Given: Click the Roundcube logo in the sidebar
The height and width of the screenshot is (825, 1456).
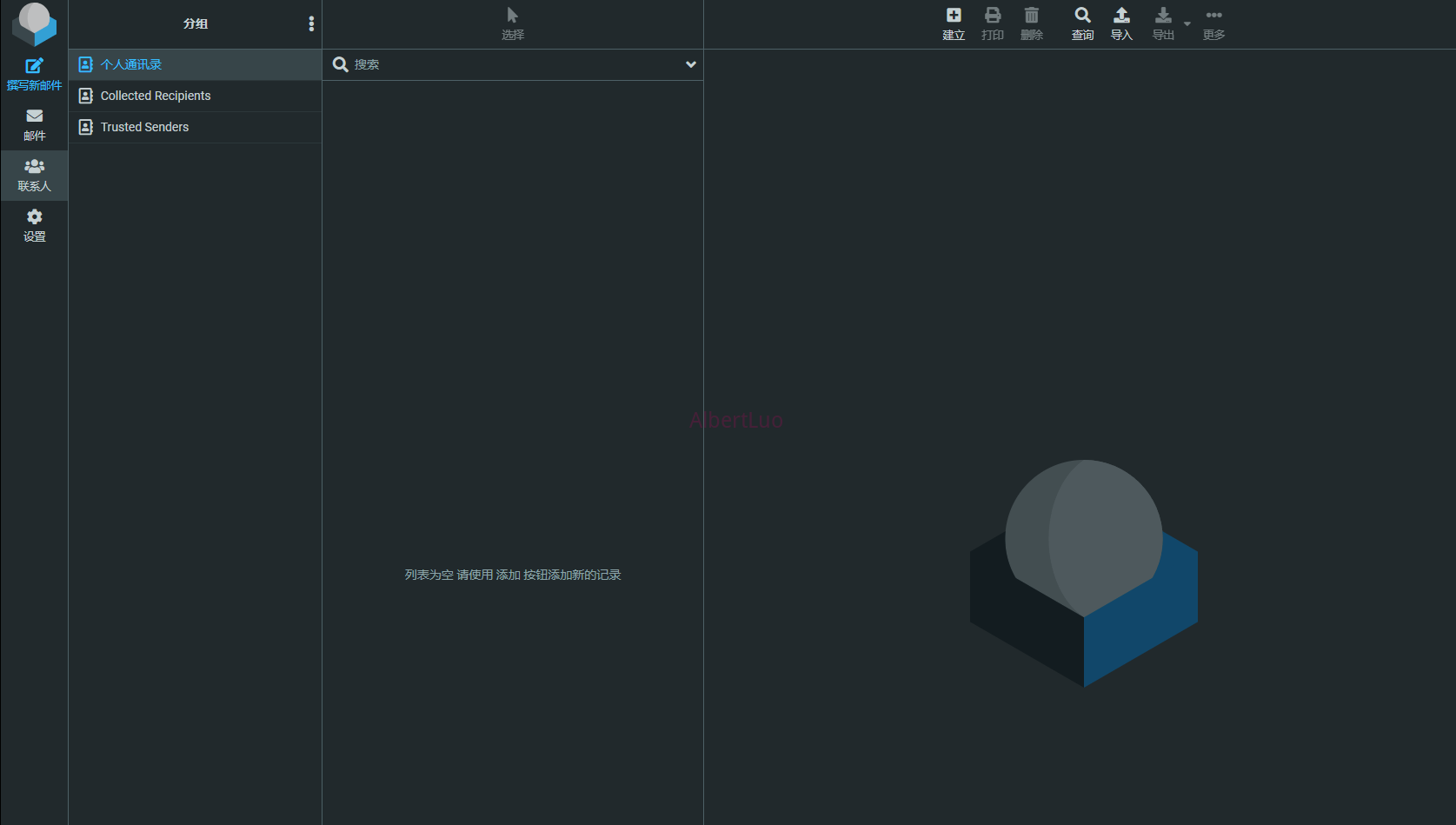Looking at the screenshot, I should [34, 24].
